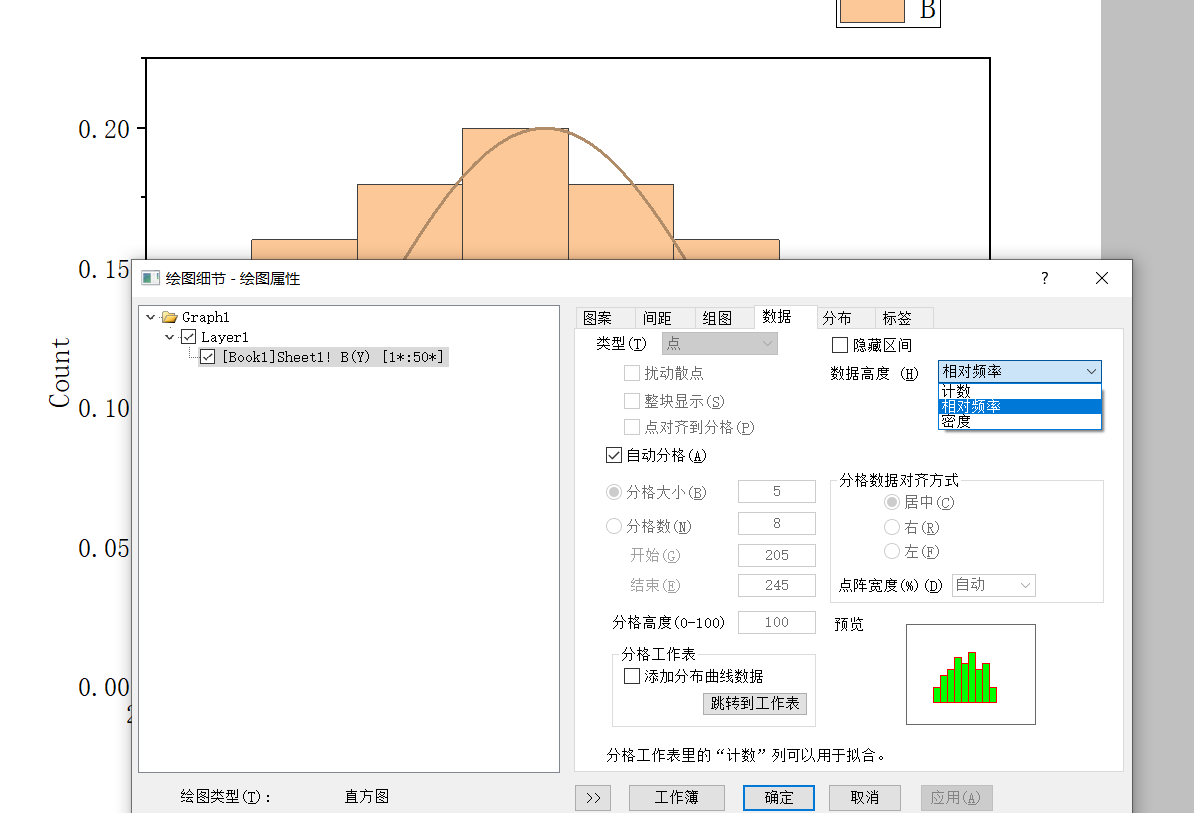Viewport: 1194px width, 813px height.
Task: Click the dialog title bar window icon
Action: click(151, 278)
